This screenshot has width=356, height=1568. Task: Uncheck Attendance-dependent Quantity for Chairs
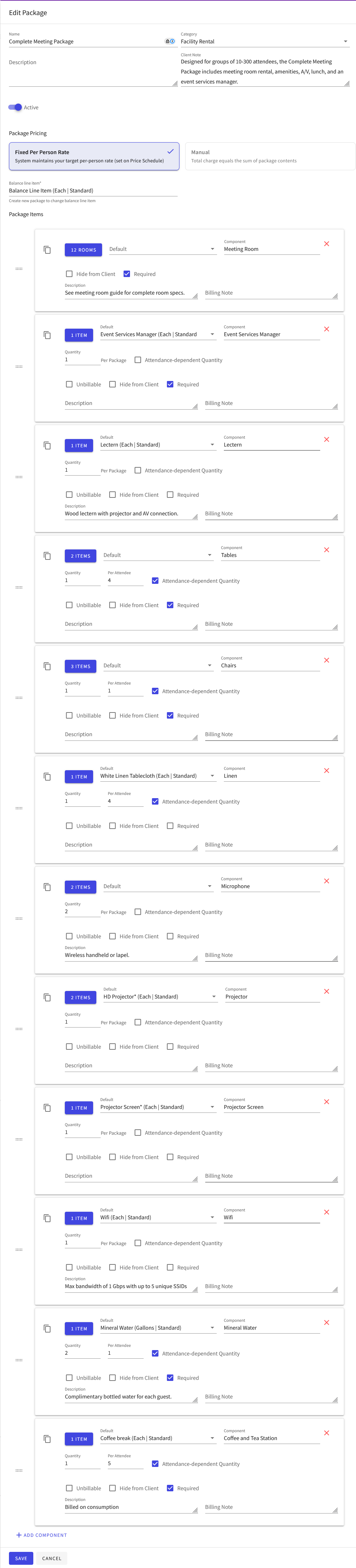[x=155, y=691]
